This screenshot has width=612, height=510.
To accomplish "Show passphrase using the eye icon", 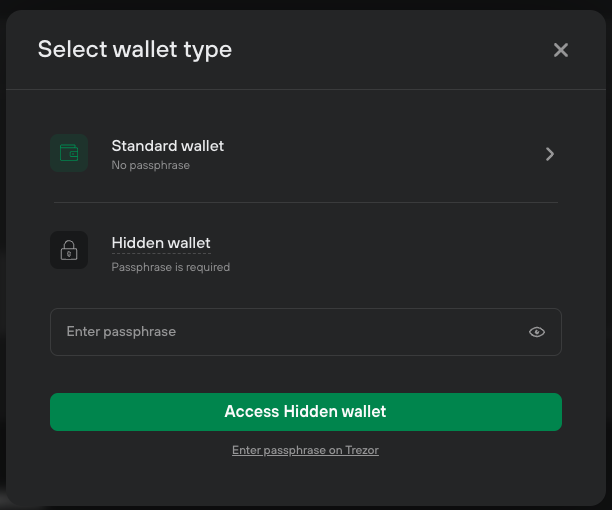I will coord(537,332).
